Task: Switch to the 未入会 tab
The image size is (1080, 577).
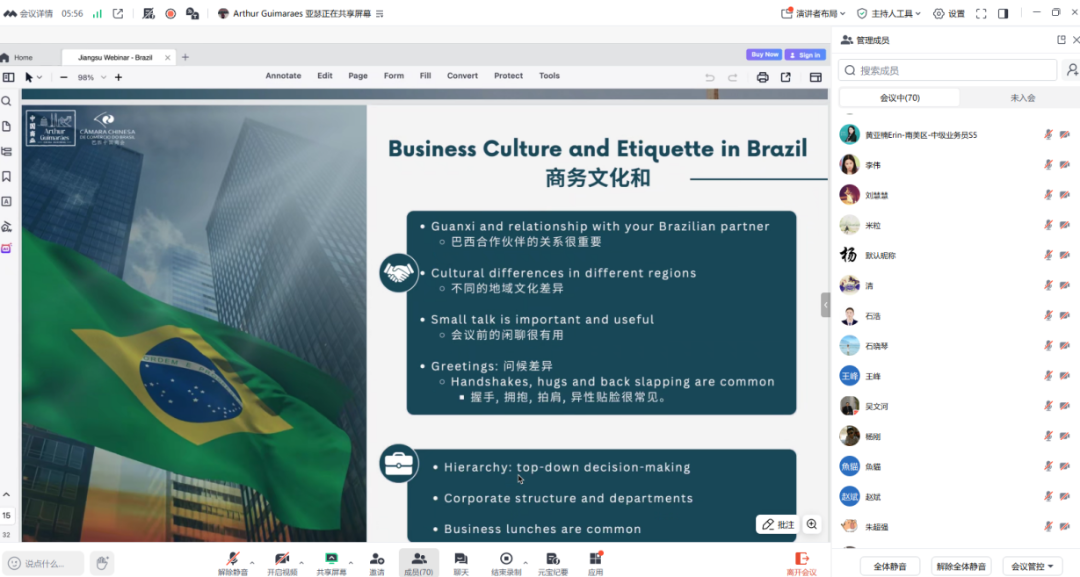Action: point(1022,98)
